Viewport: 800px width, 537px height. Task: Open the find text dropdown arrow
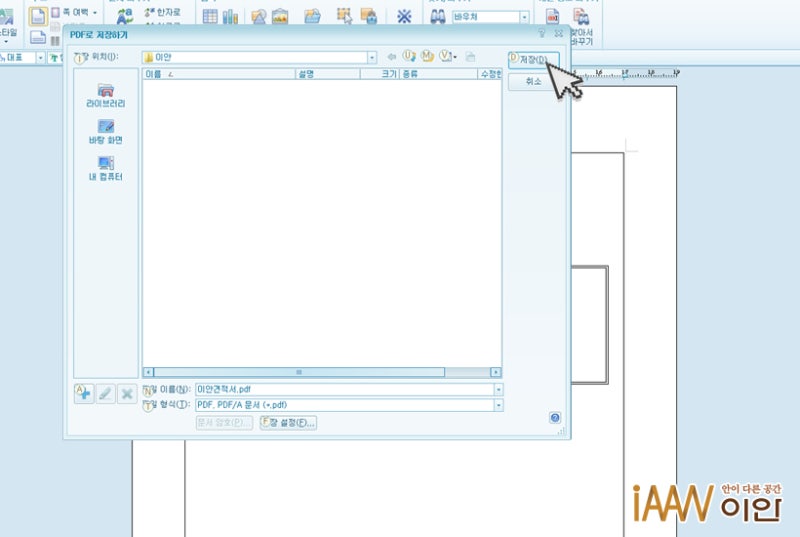(524, 17)
